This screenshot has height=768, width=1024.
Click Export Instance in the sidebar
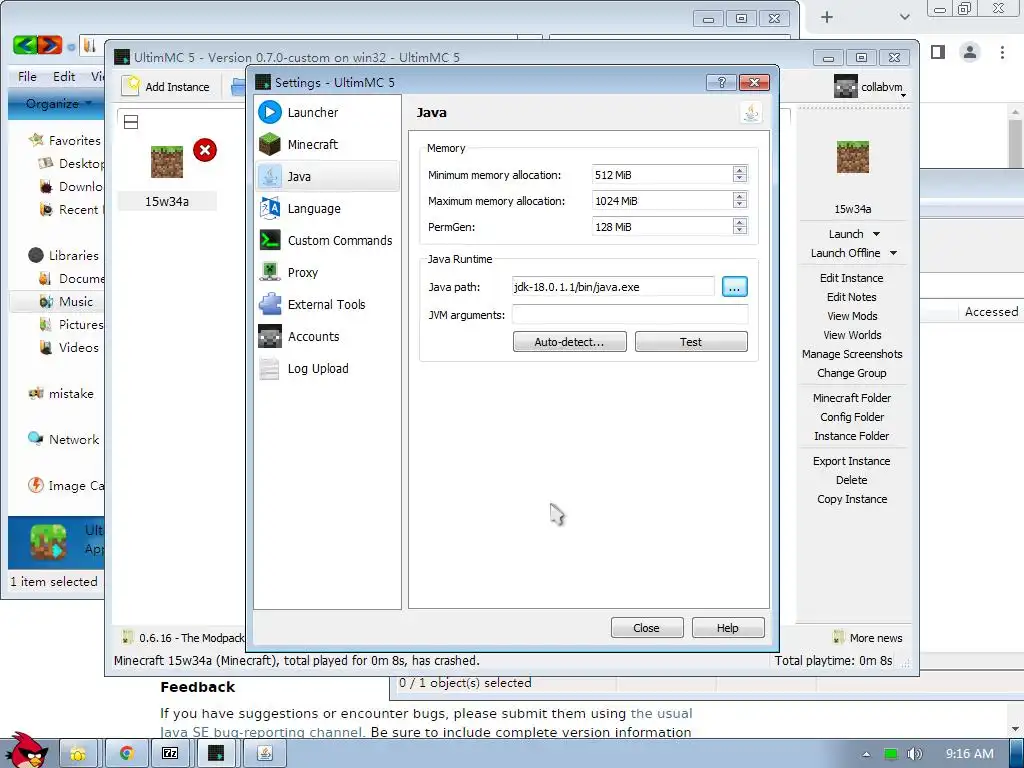(x=852, y=460)
